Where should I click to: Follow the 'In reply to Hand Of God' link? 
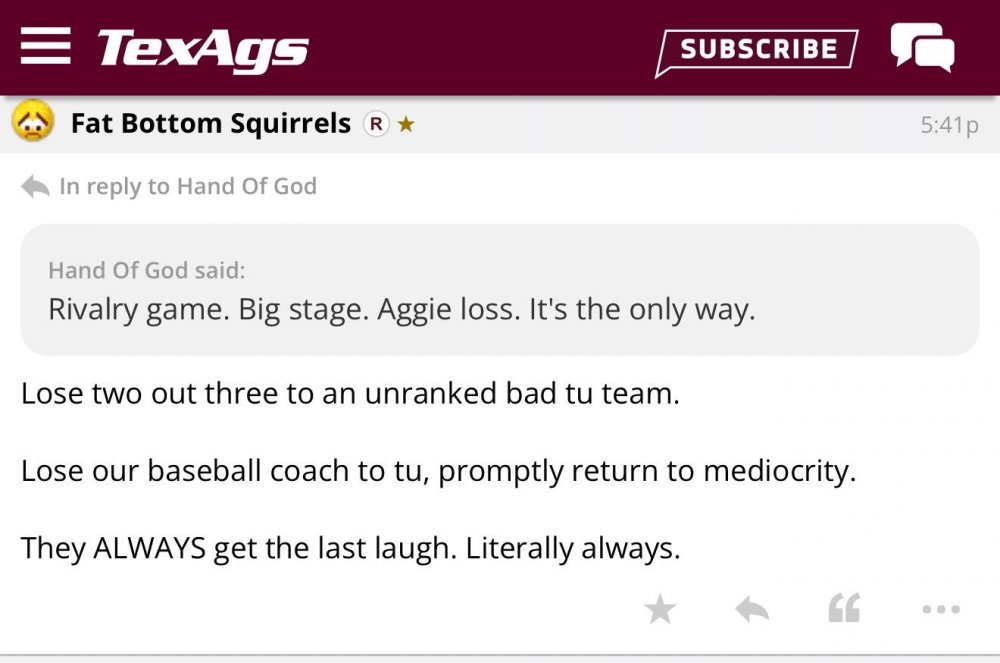(x=188, y=186)
